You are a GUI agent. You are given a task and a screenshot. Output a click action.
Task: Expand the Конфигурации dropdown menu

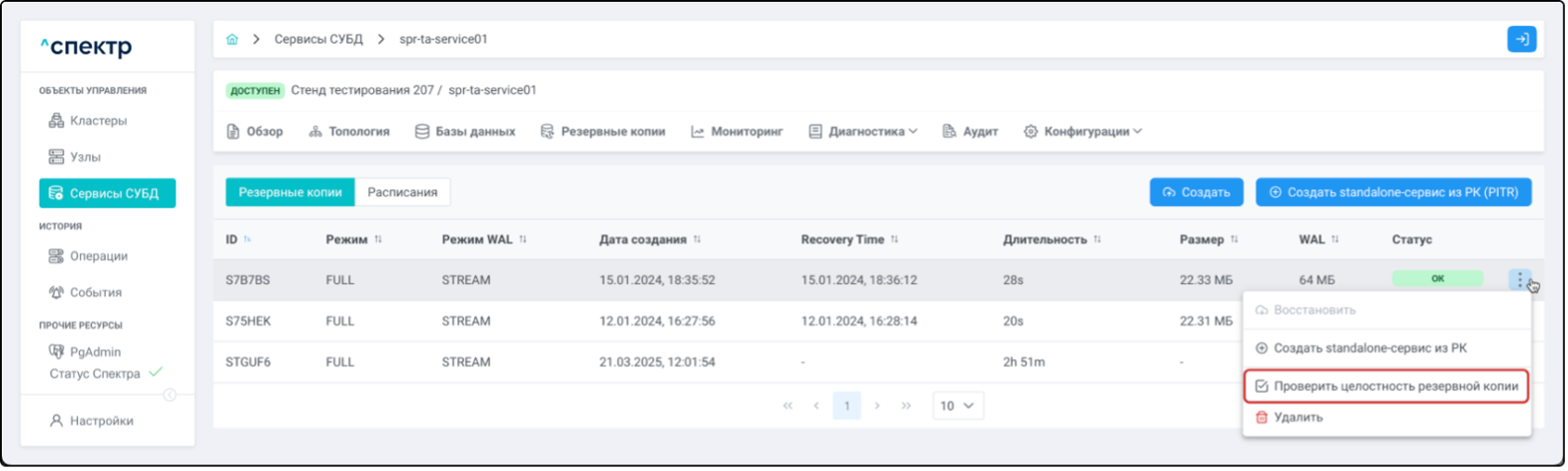(x=1085, y=132)
